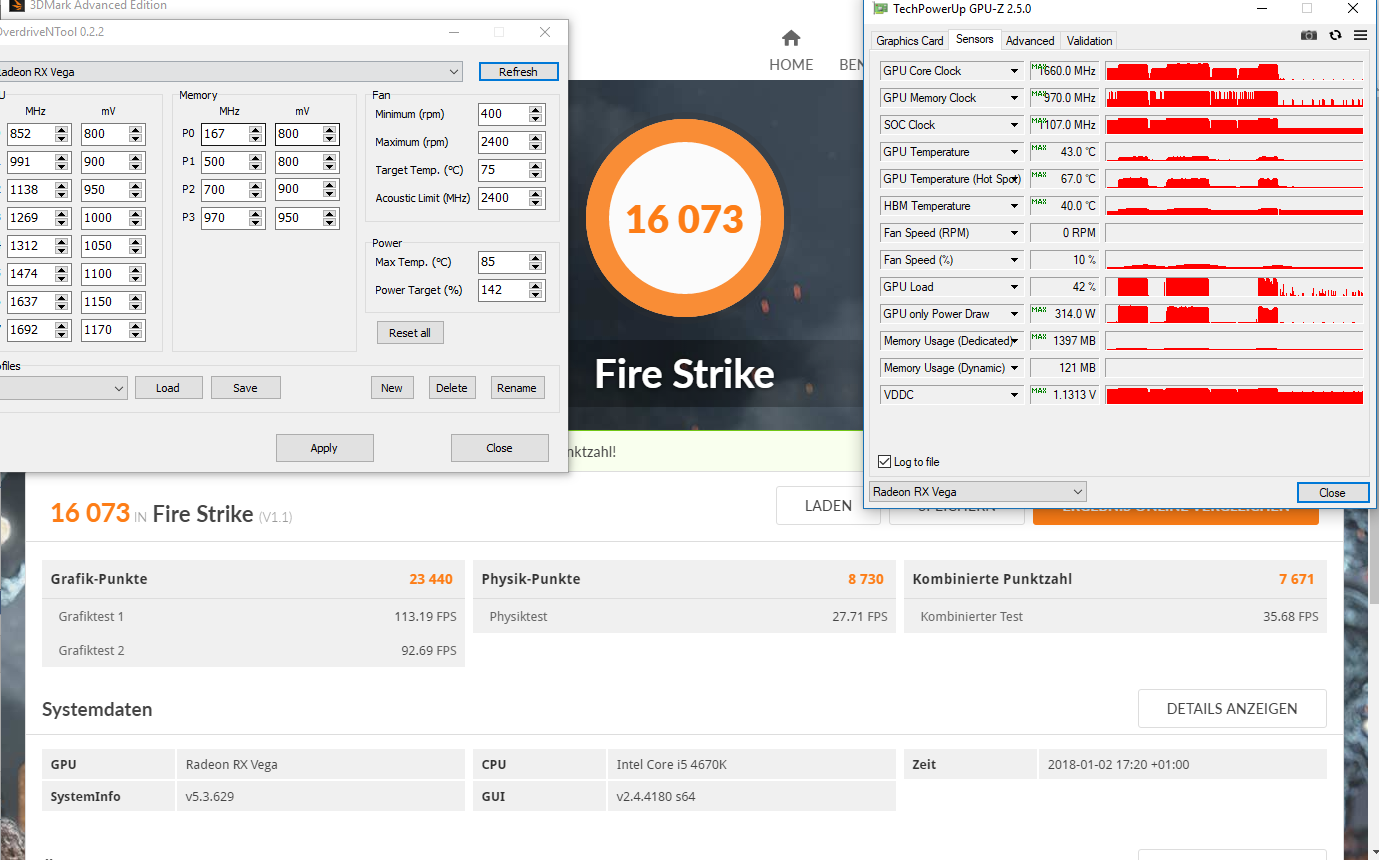Click the New profile button

click(392, 388)
